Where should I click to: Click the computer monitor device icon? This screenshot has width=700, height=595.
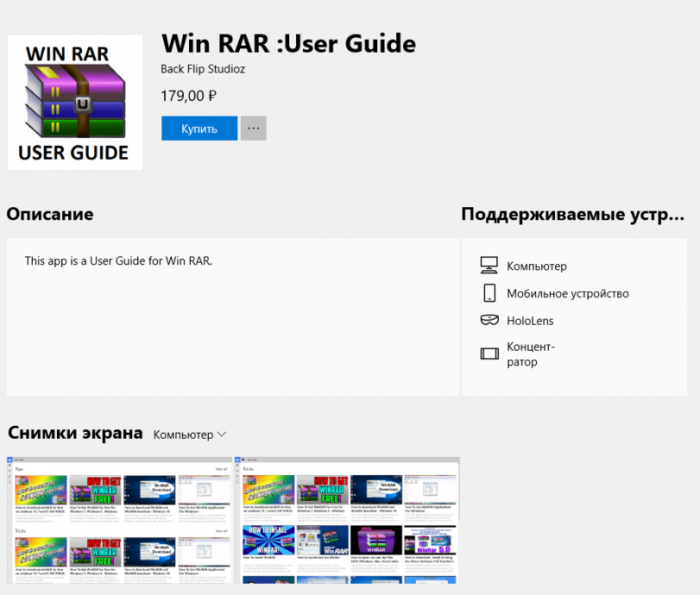[489, 265]
